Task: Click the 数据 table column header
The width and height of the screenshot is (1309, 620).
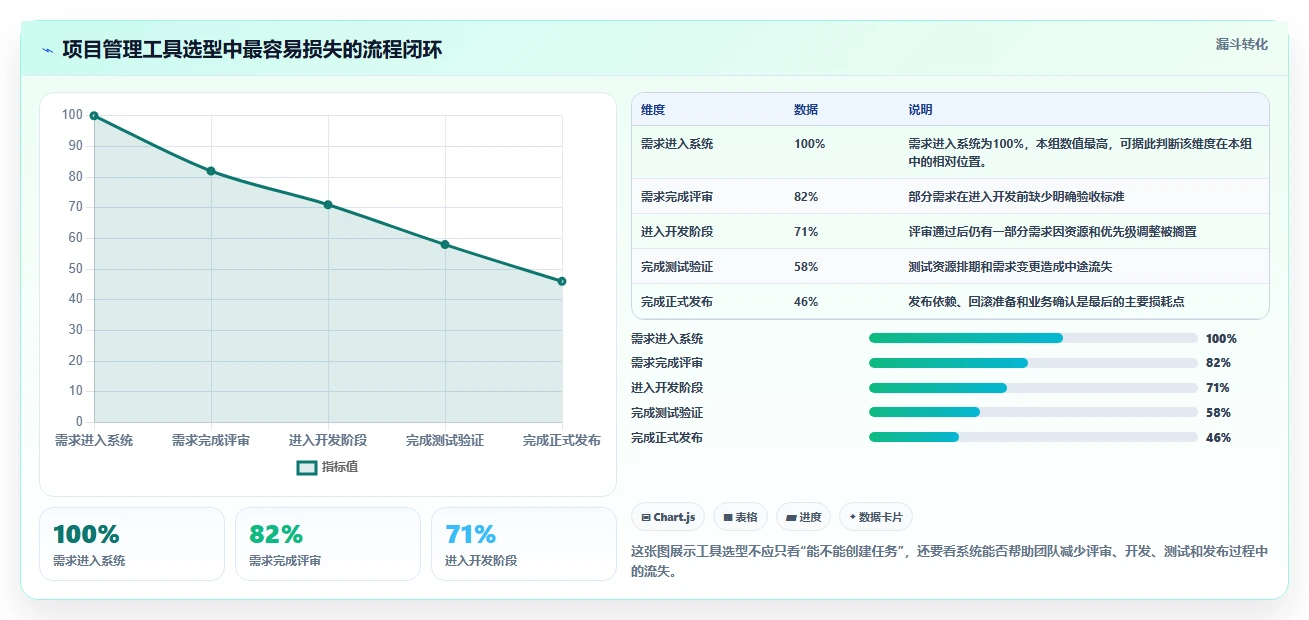Action: tap(806, 110)
